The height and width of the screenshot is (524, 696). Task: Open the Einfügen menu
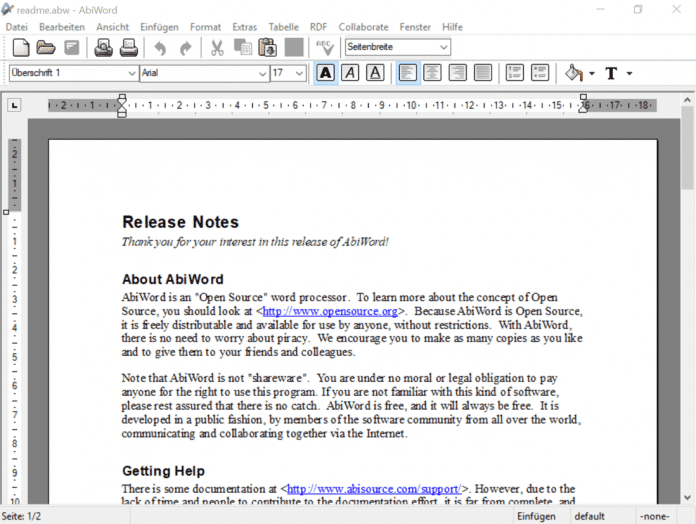(x=160, y=27)
